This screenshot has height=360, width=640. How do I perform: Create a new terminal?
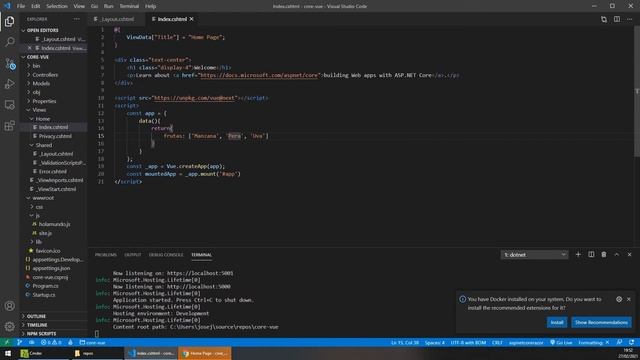(578, 254)
